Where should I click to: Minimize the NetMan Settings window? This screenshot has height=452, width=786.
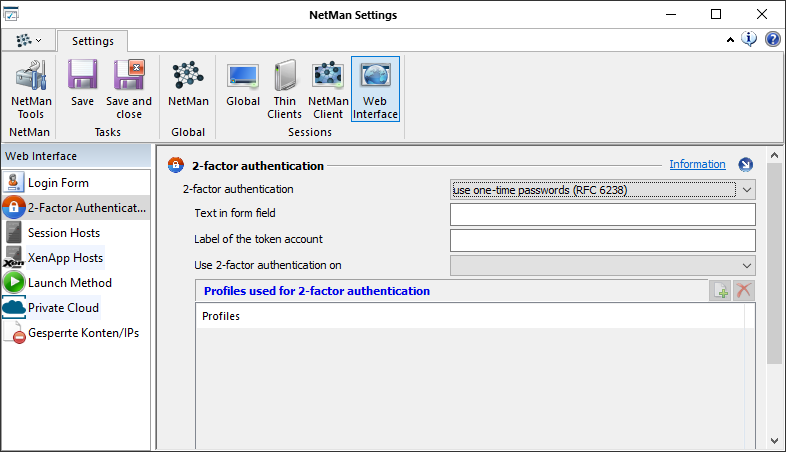[x=671, y=15]
